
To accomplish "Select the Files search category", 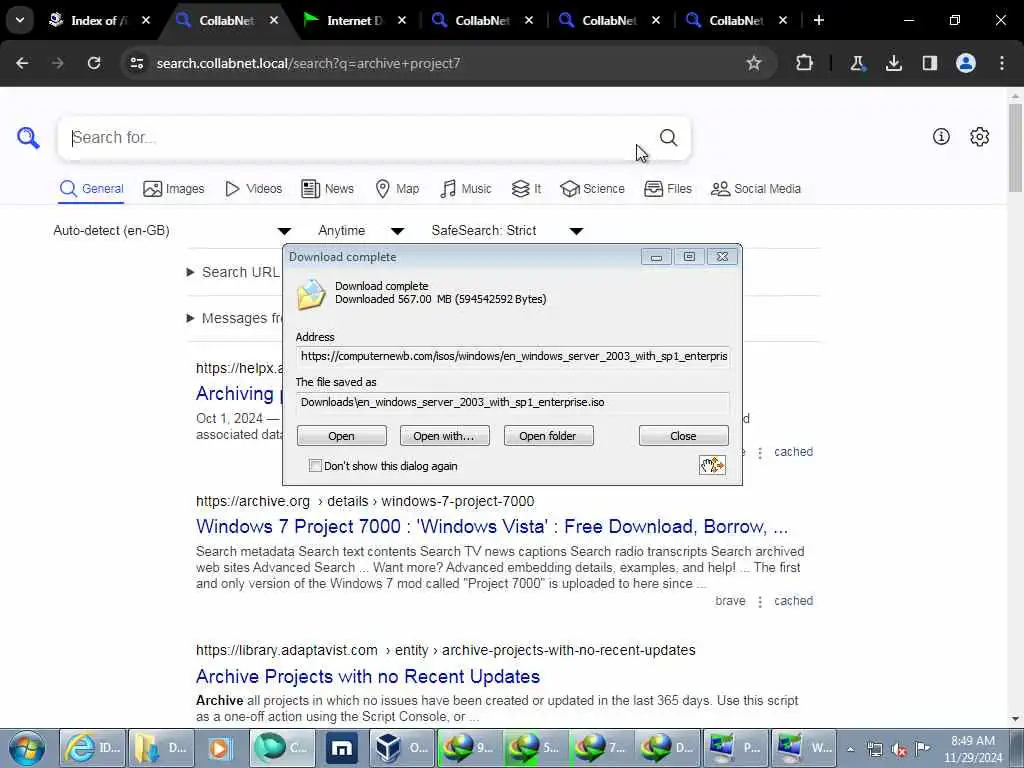I will (667, 189).
